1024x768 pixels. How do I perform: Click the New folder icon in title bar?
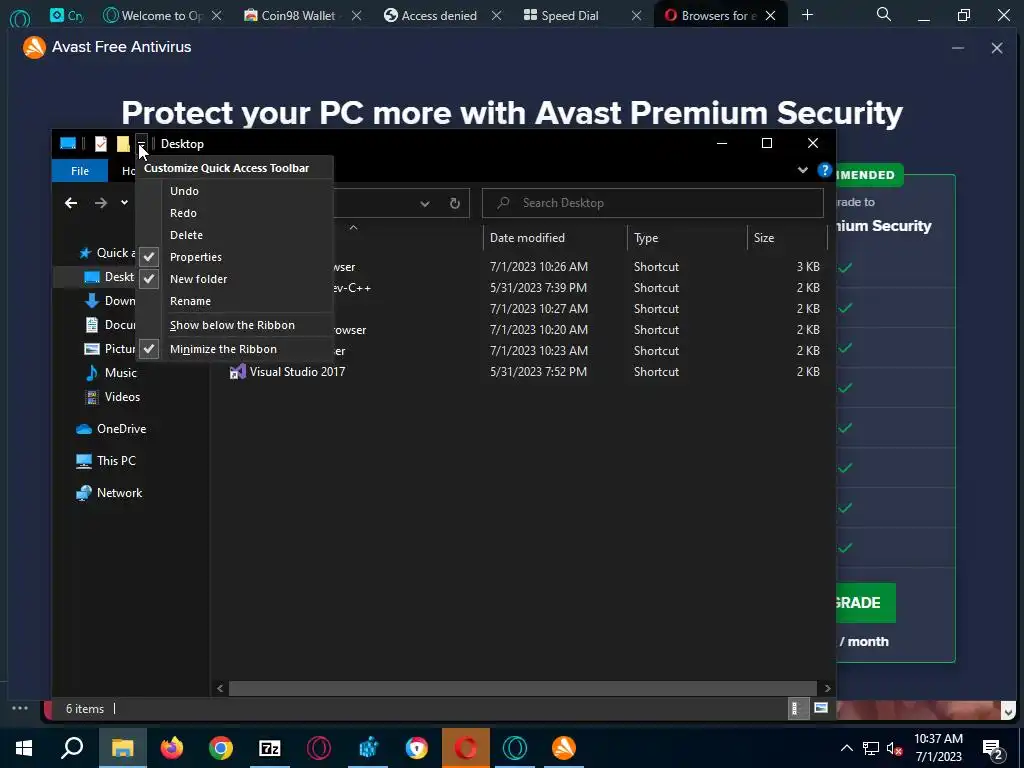click(123, 144)
